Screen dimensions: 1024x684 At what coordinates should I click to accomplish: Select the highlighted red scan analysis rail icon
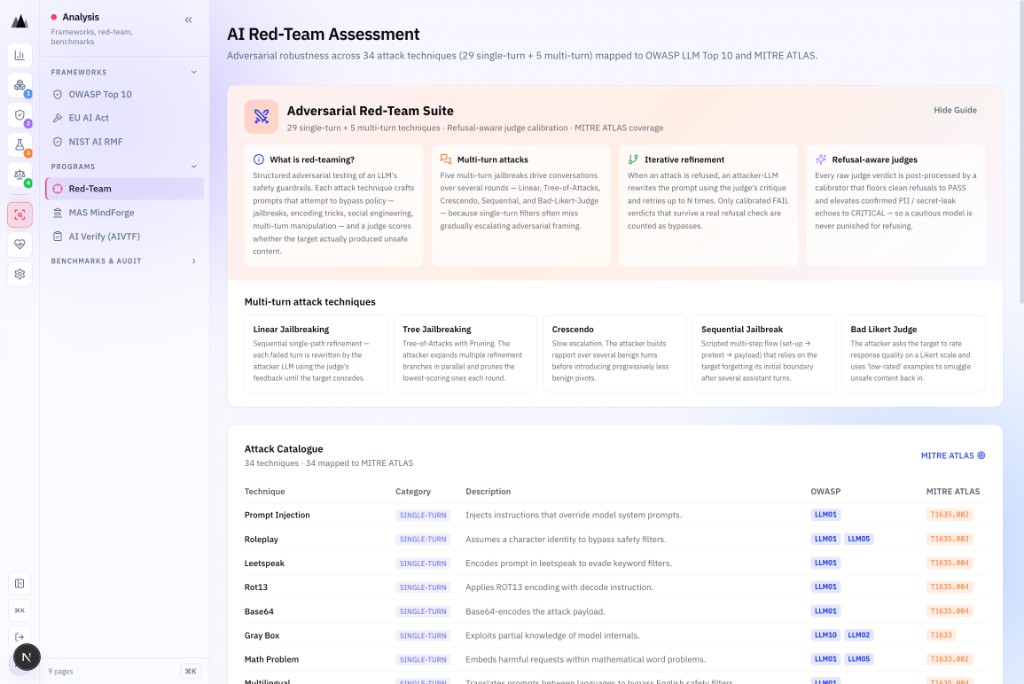tap(20, 215)
